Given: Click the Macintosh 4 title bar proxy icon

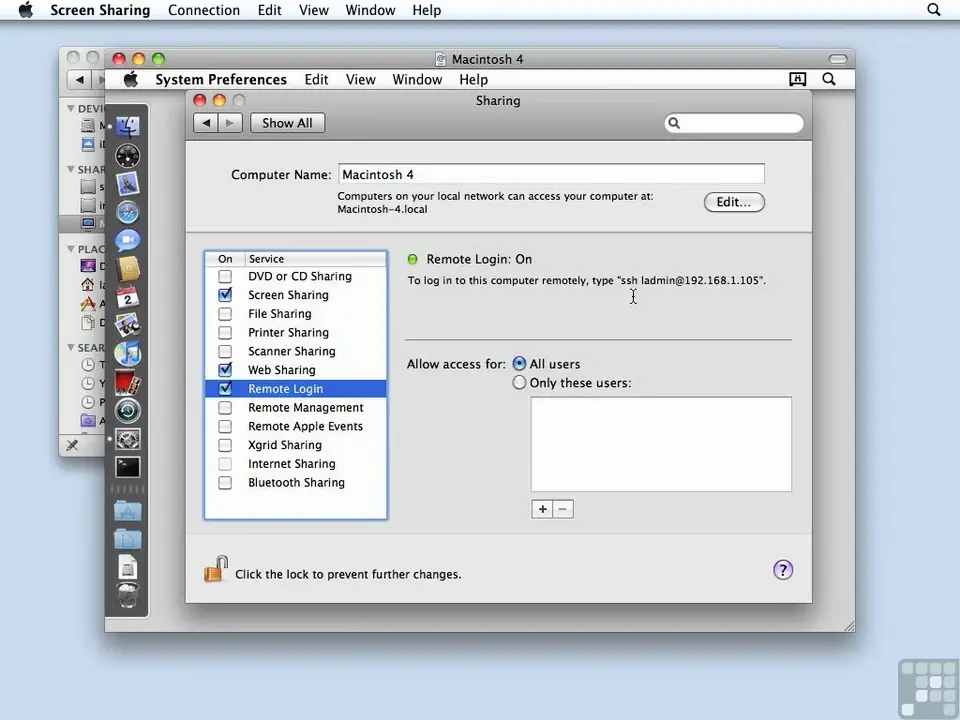Looking at the screenshot, I should tap(441, 59).
